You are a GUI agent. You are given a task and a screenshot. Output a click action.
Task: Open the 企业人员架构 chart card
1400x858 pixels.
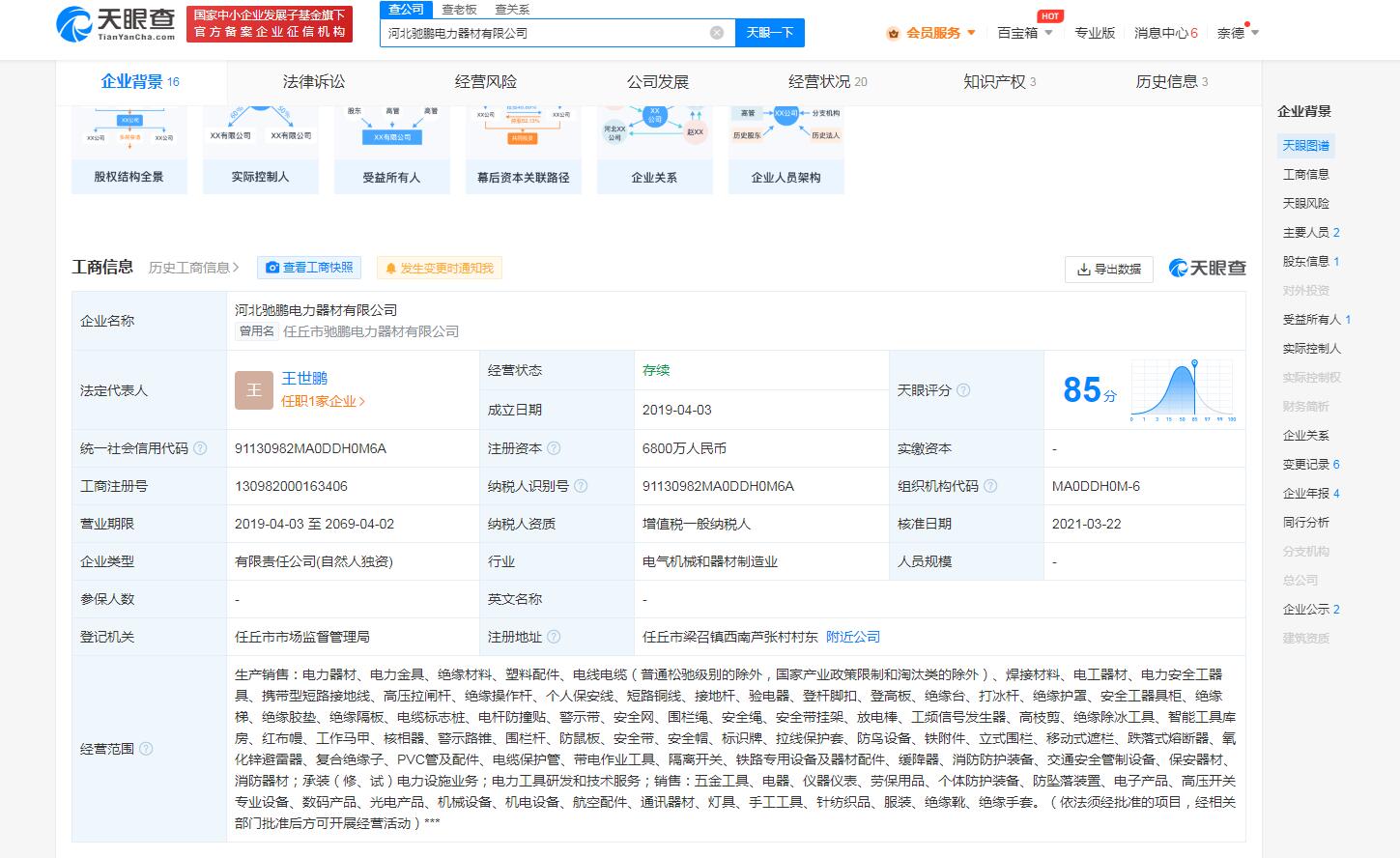click(x=786, y=150)
